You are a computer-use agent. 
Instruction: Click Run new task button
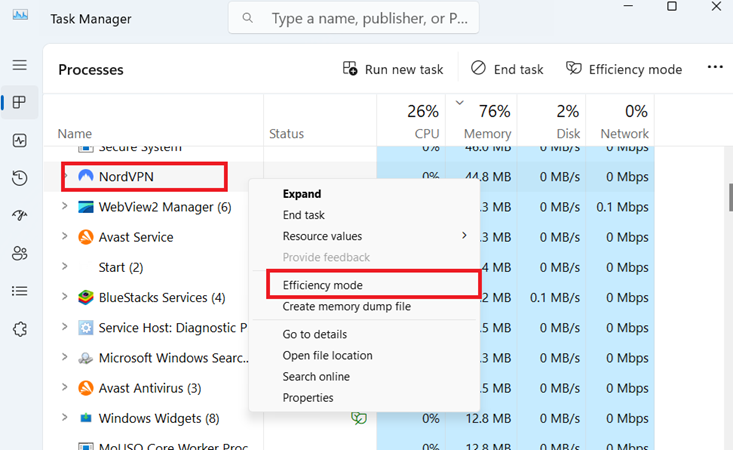pyautogui.click(x=393, y=69)
